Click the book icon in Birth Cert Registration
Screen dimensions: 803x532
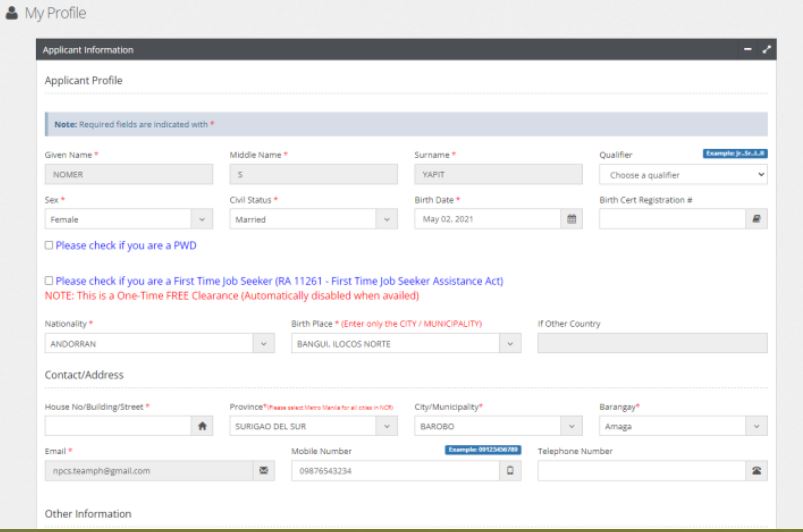click(757, 219)
